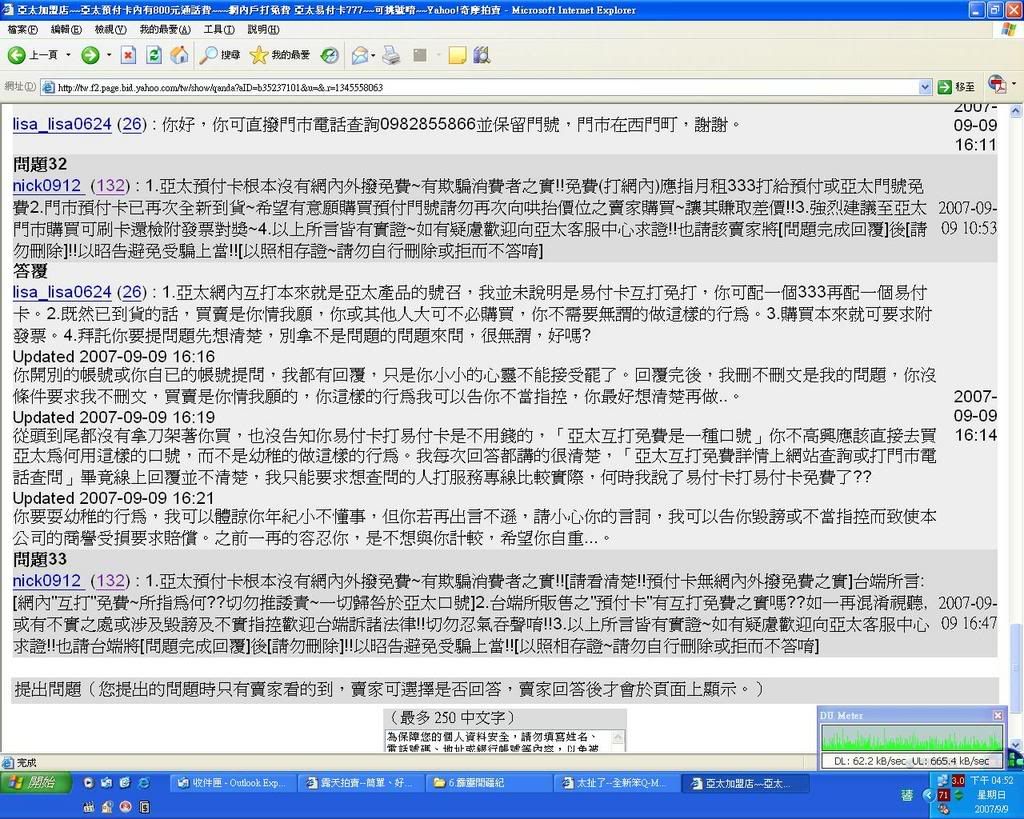Click the question text box scrollbar up arrow
1024x819 pixels.
click(x=619, y=736)
